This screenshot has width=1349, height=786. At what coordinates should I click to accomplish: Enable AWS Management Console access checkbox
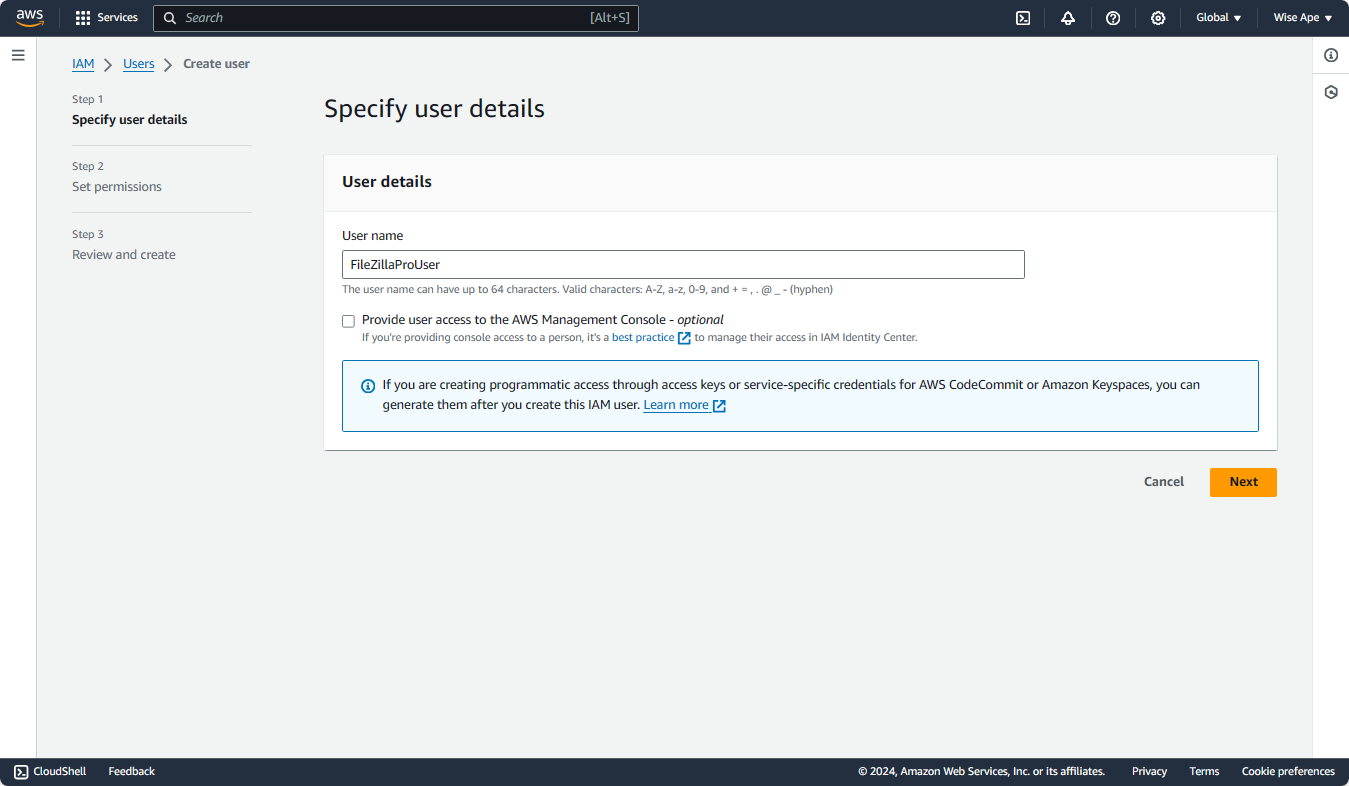348,321
